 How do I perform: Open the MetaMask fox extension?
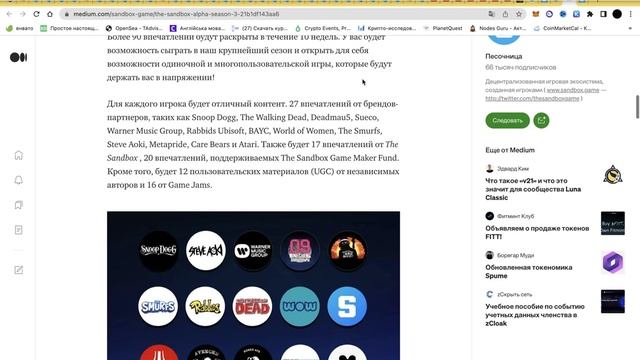click(536, 14)
